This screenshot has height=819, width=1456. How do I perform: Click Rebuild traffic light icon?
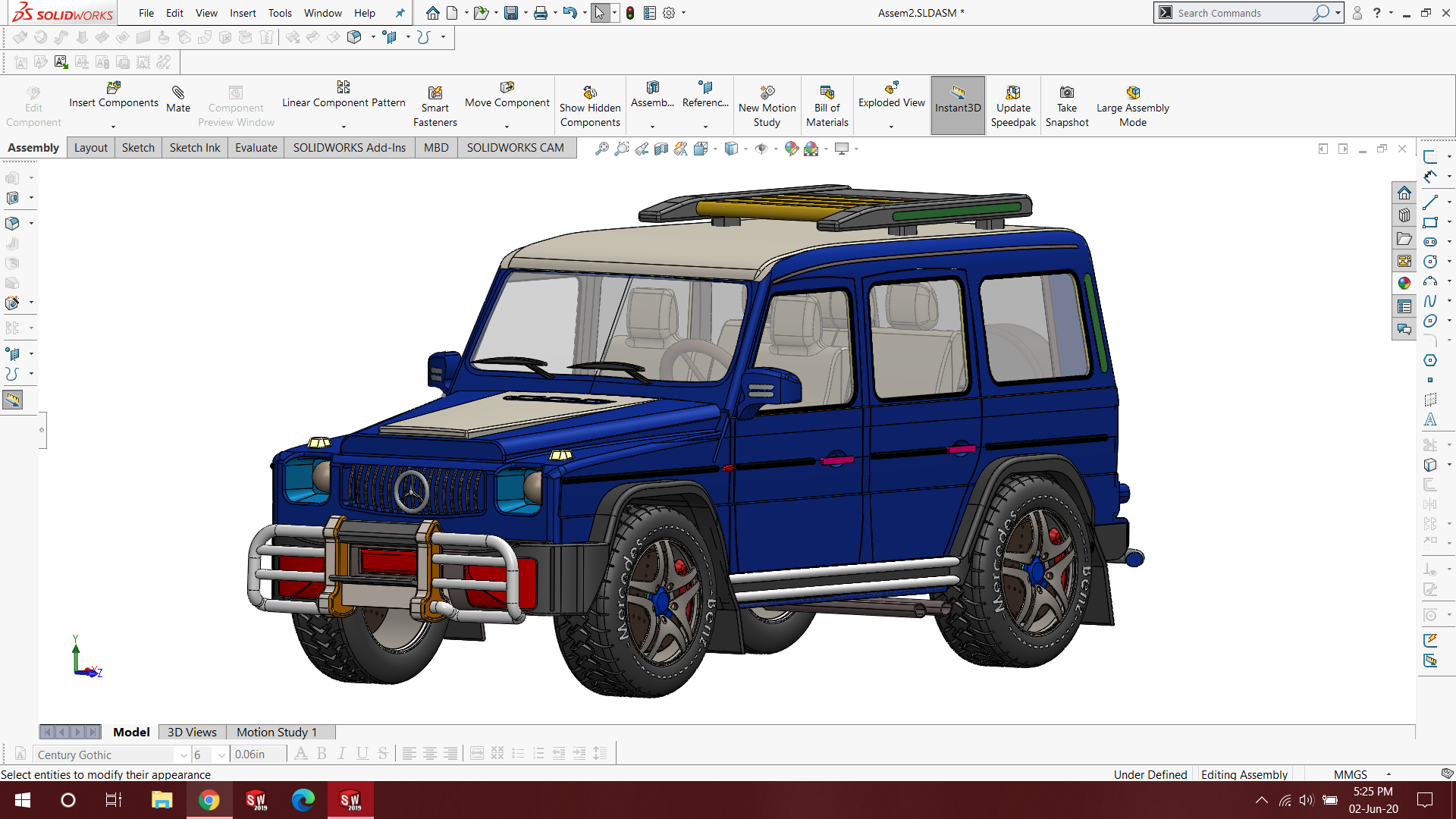coord(630,13)
